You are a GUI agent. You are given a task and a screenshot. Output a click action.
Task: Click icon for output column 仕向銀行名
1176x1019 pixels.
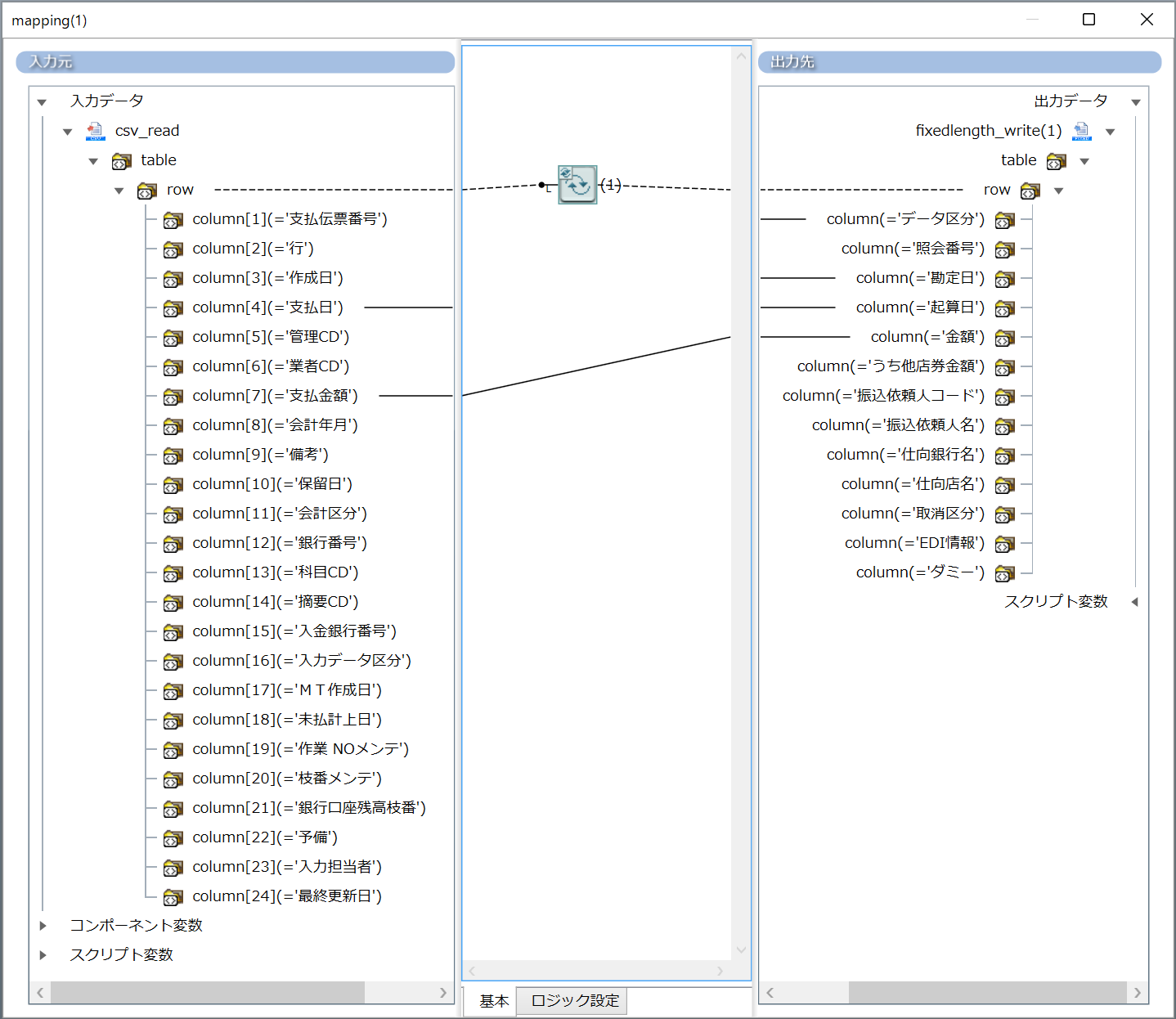click(x=1005, y=456)
